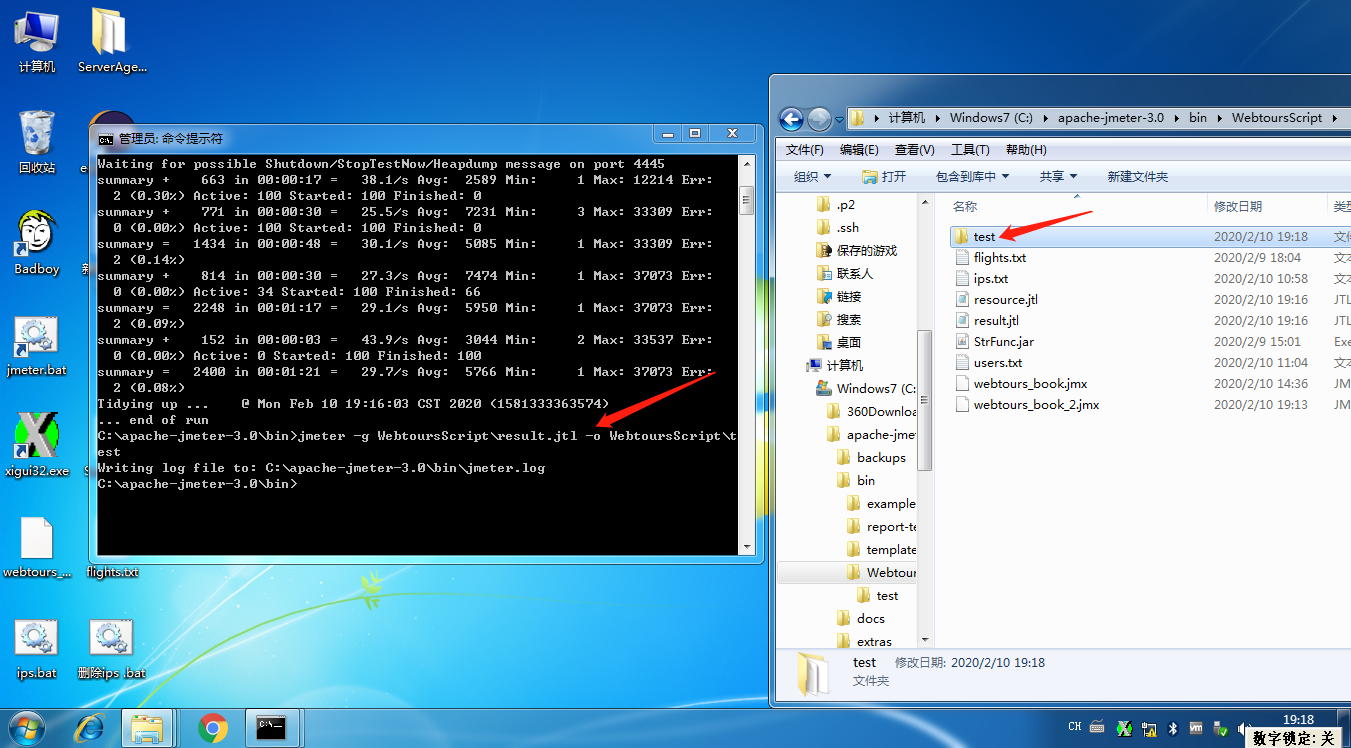
Task: Select resource.jtl in the file list
Action: pyautogui.click(x=1006, y=300)
